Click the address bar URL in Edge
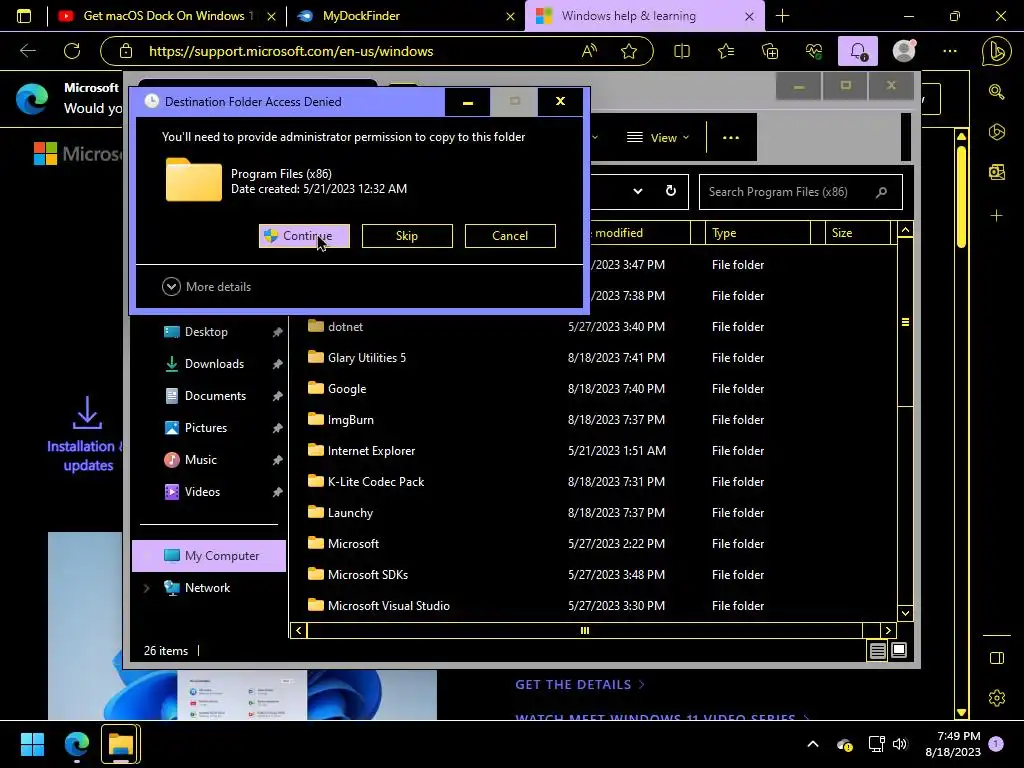Screen dimensions: 1024x768 tap(291, 52)
